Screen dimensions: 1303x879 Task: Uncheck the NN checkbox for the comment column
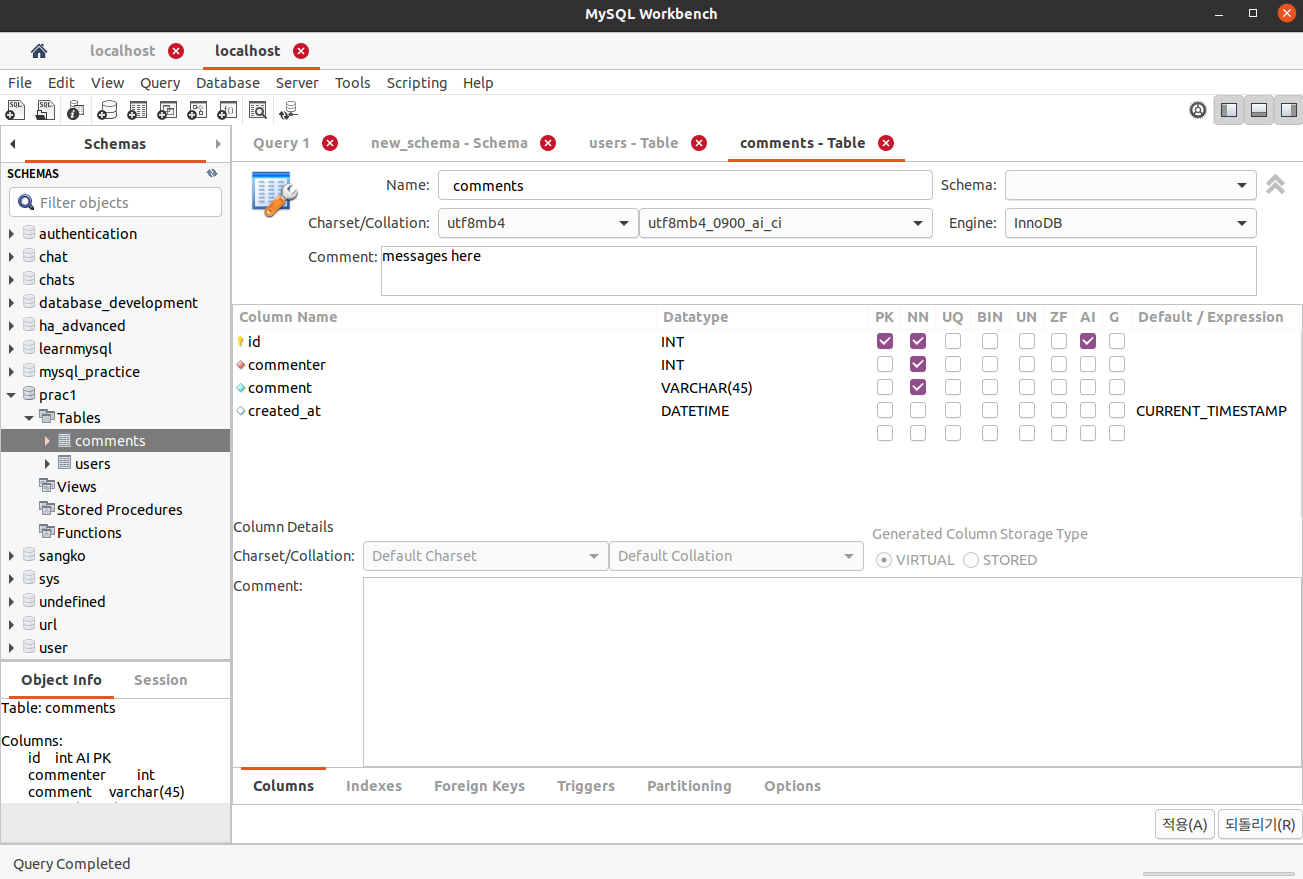pos(917,387)
